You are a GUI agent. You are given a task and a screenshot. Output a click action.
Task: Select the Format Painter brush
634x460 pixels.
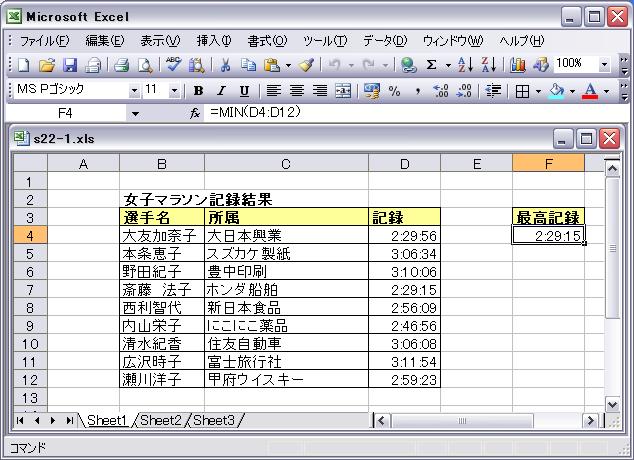point(306,65)
